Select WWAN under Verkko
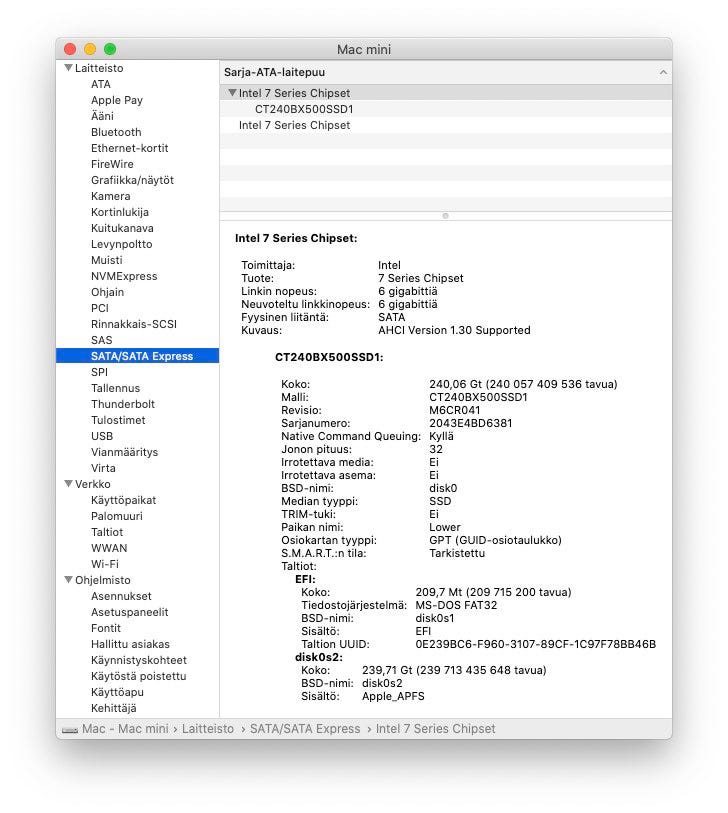This screenshot has width=728, height=813. (109, 548)
